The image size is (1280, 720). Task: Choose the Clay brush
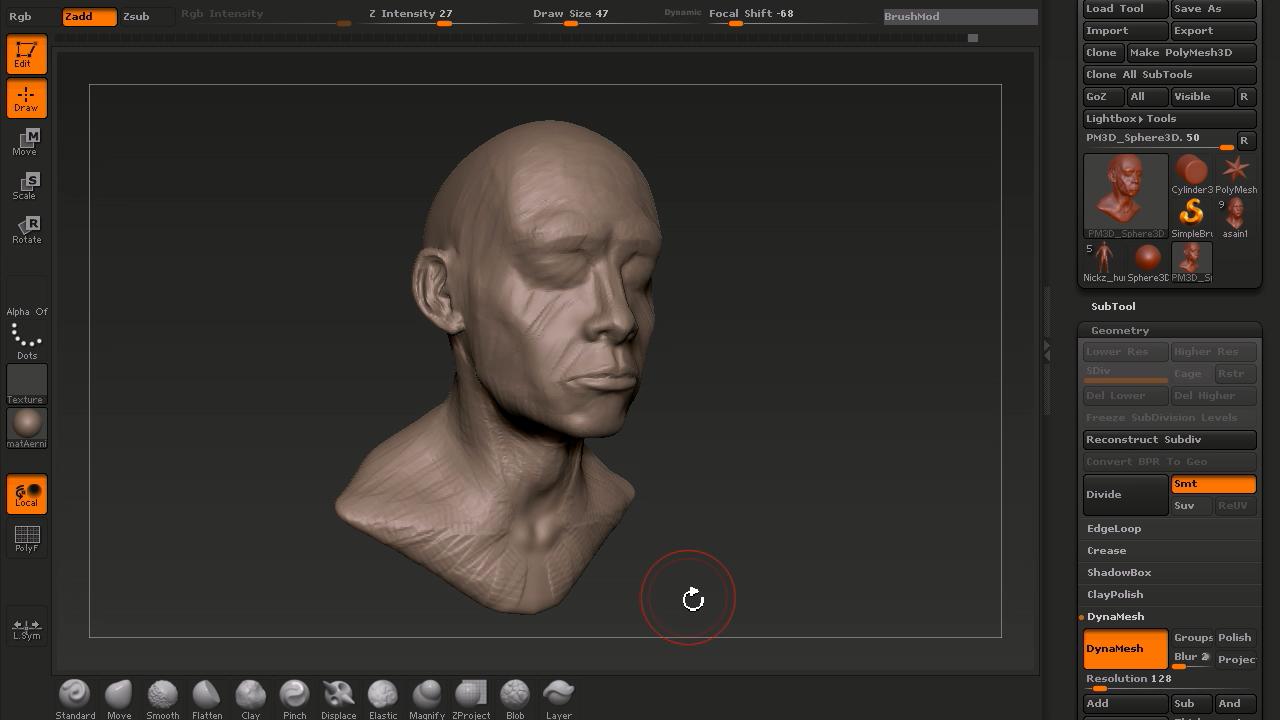point(250,697)
